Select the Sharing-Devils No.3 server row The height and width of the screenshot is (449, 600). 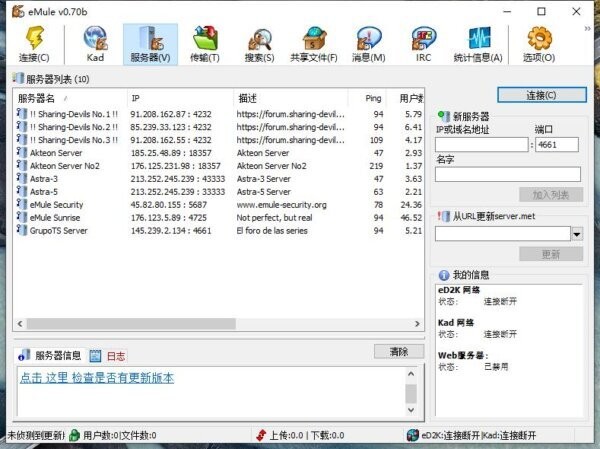[219, 140]
